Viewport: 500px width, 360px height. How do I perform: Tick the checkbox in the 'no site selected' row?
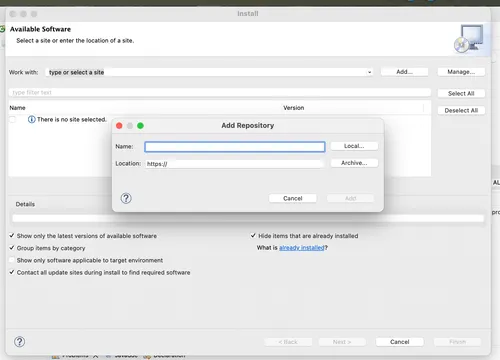(x=13, y=119)
